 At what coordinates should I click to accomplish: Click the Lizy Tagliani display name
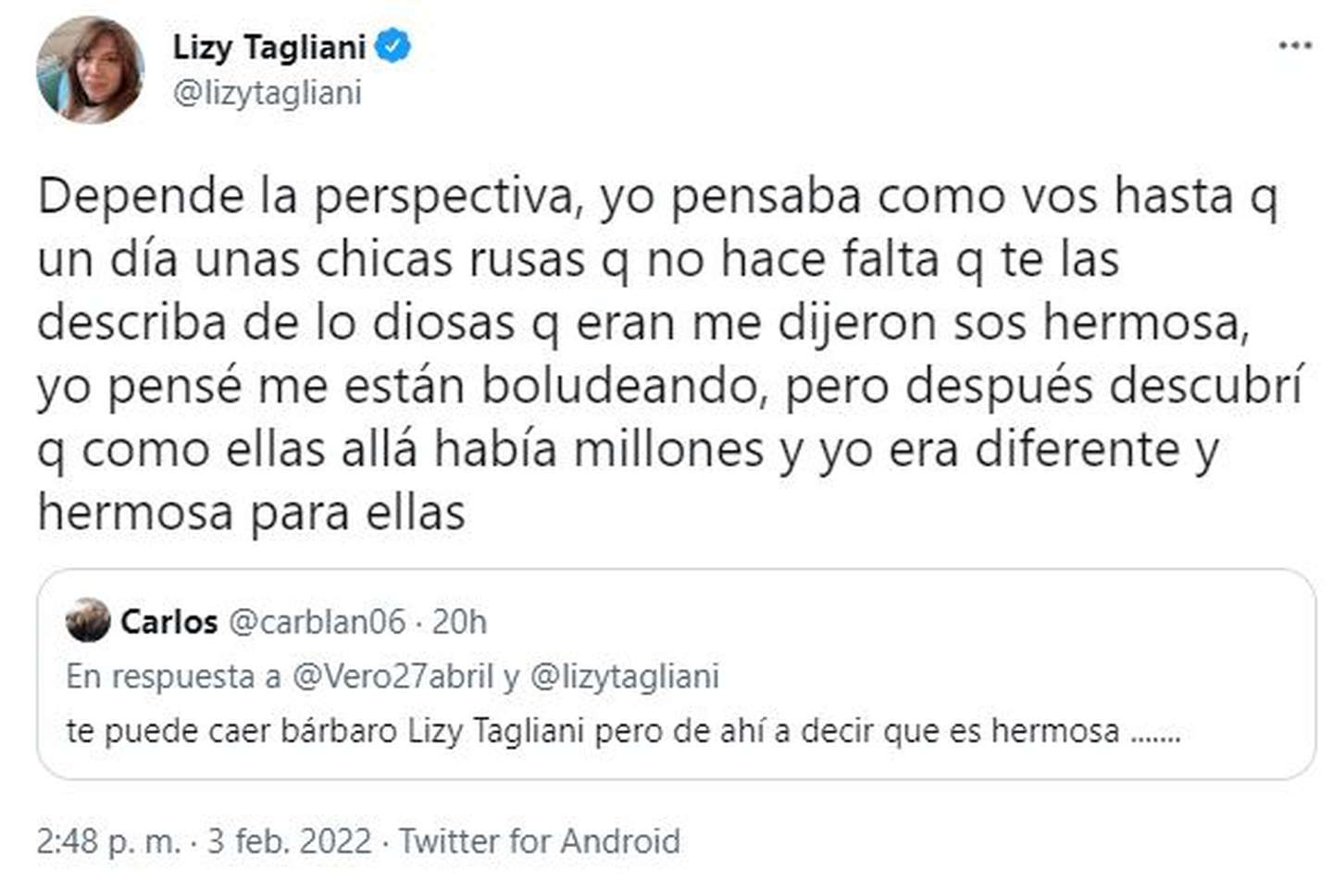click(x=268, y=46)
